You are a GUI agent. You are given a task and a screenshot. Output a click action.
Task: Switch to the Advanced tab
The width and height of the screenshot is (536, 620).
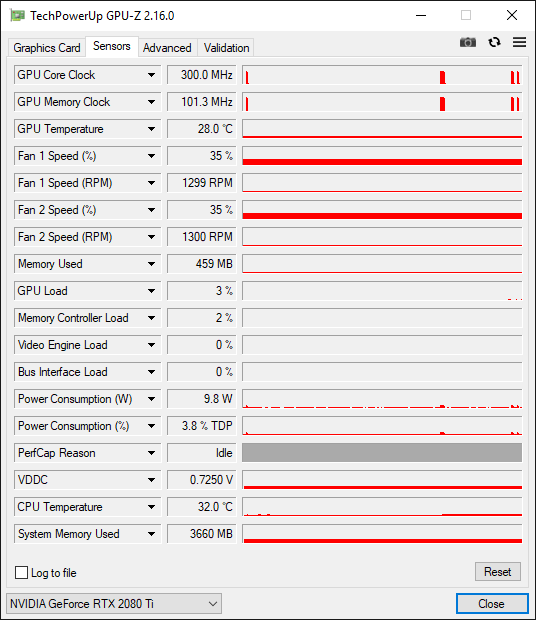[x=167, y=48]
